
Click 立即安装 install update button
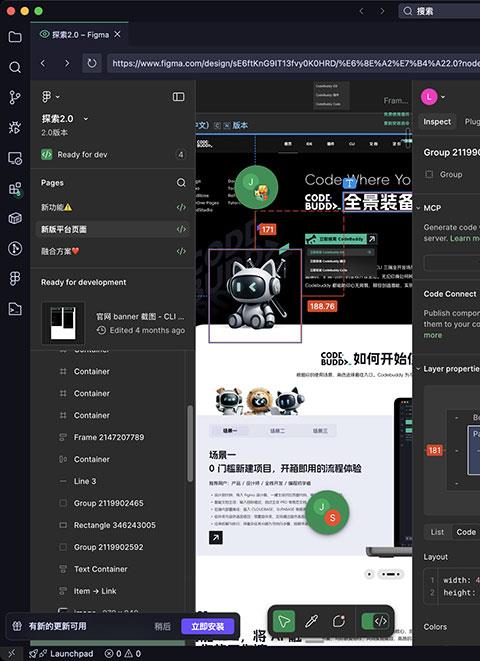(x=207, y=626)
